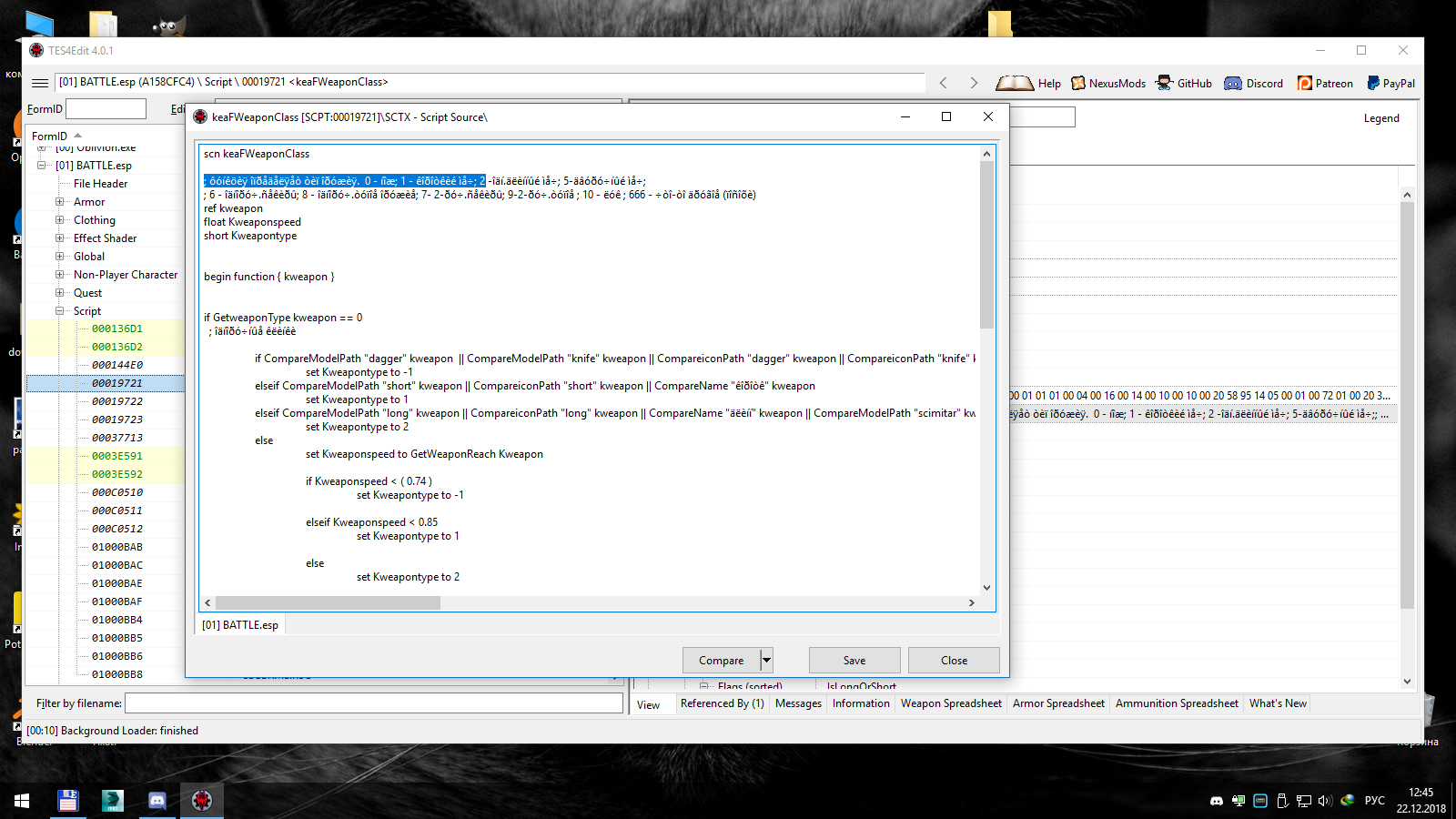Navigate back with the left arrow
Viewport: 1456px width, 819px height.
tap(944, 83)
